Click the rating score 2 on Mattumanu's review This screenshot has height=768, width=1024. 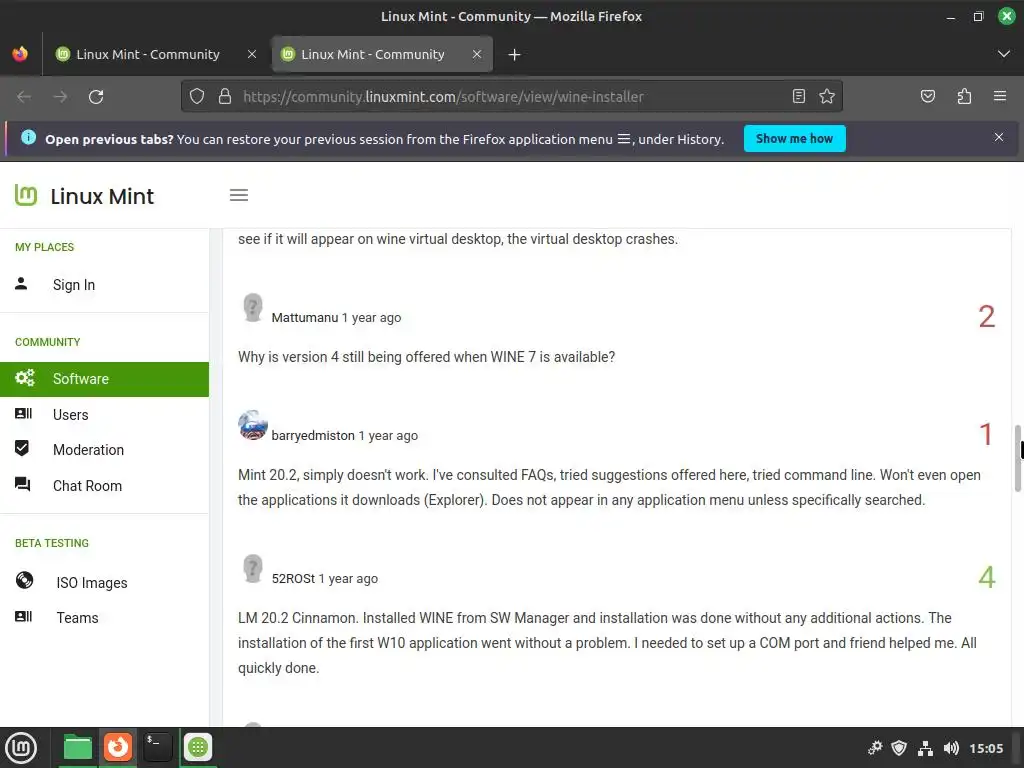(987, 317)
